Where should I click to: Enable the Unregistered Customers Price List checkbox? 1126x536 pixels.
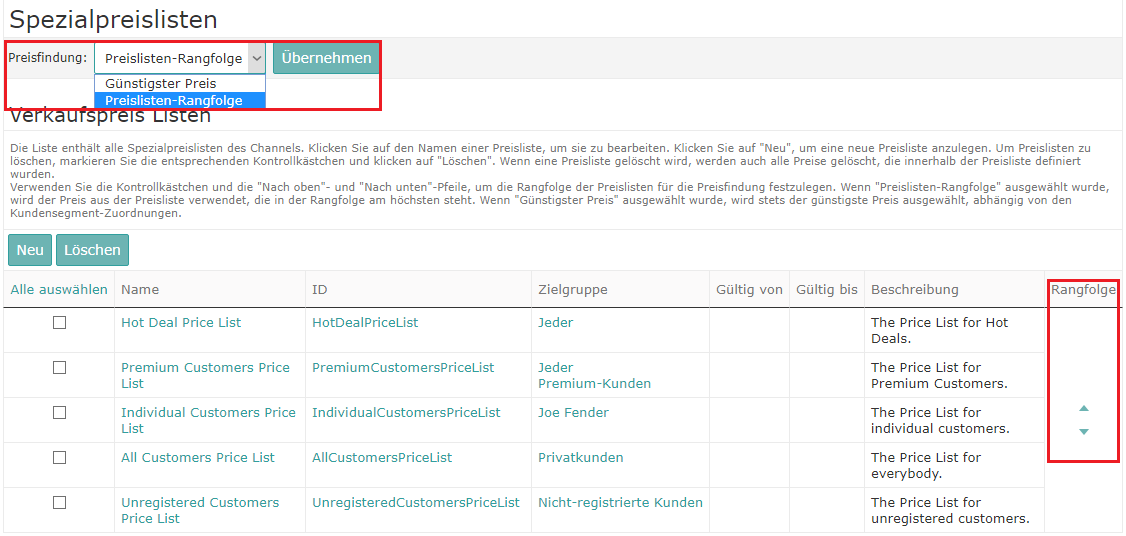pos(59,503)
